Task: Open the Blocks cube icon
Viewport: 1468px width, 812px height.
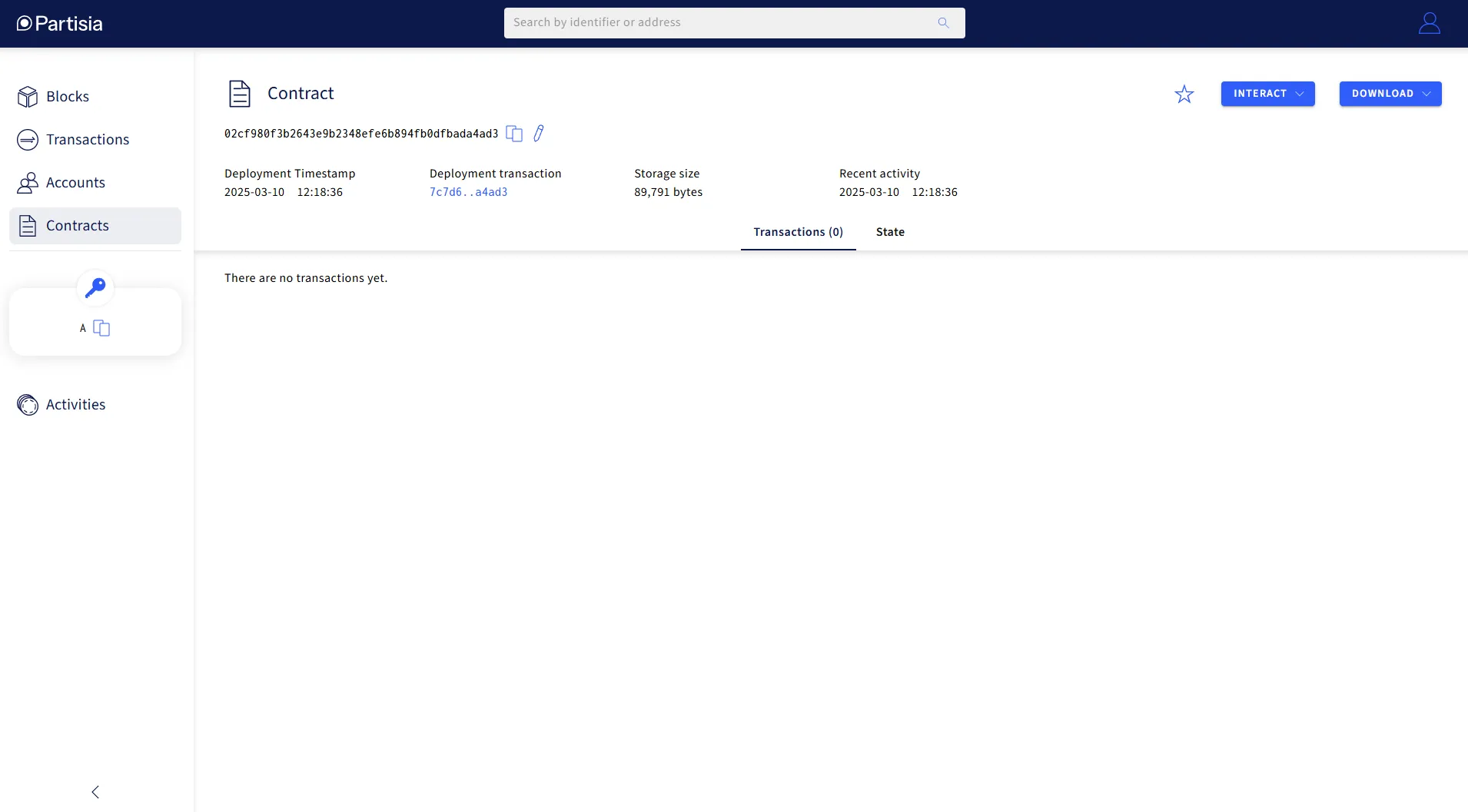Action: click(28, 97)
